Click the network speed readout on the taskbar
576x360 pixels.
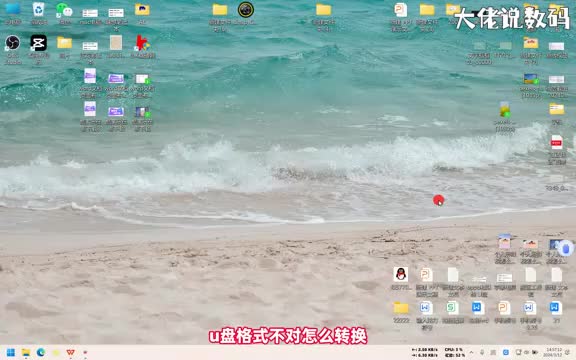pyautogui.click(x=425, y=353)
